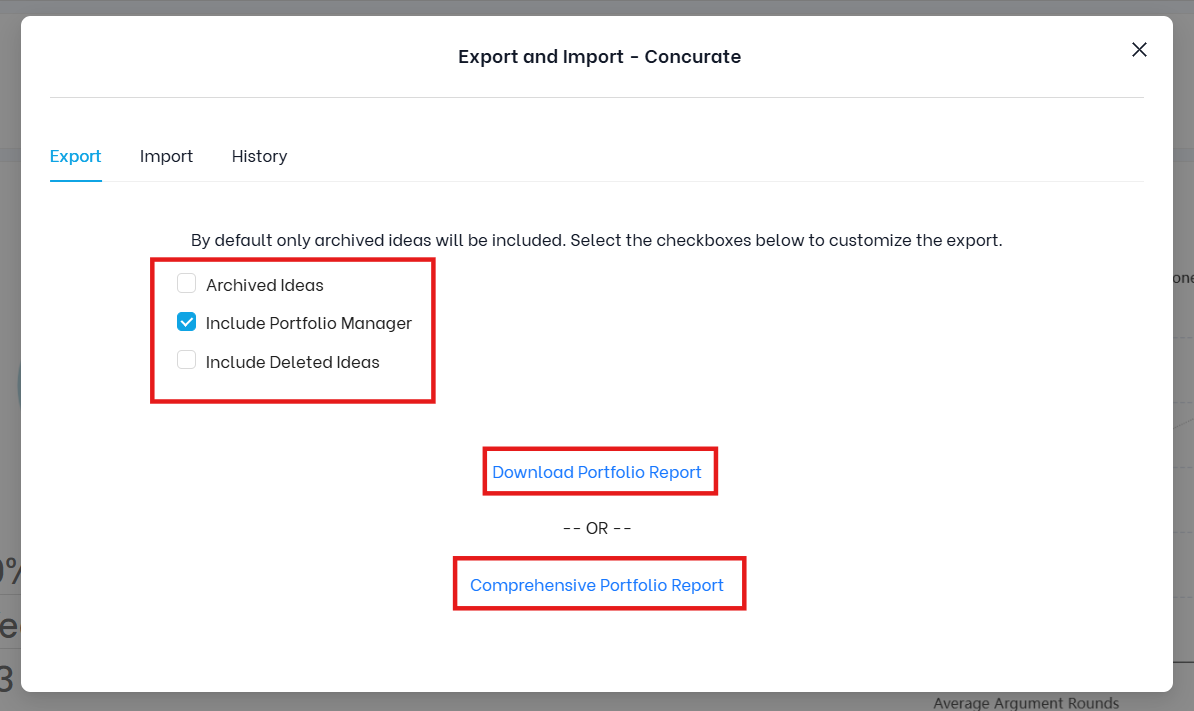Click the Average Argument Rounds label behind dialog
The image size is (1194, 711).
[1026, 703]
